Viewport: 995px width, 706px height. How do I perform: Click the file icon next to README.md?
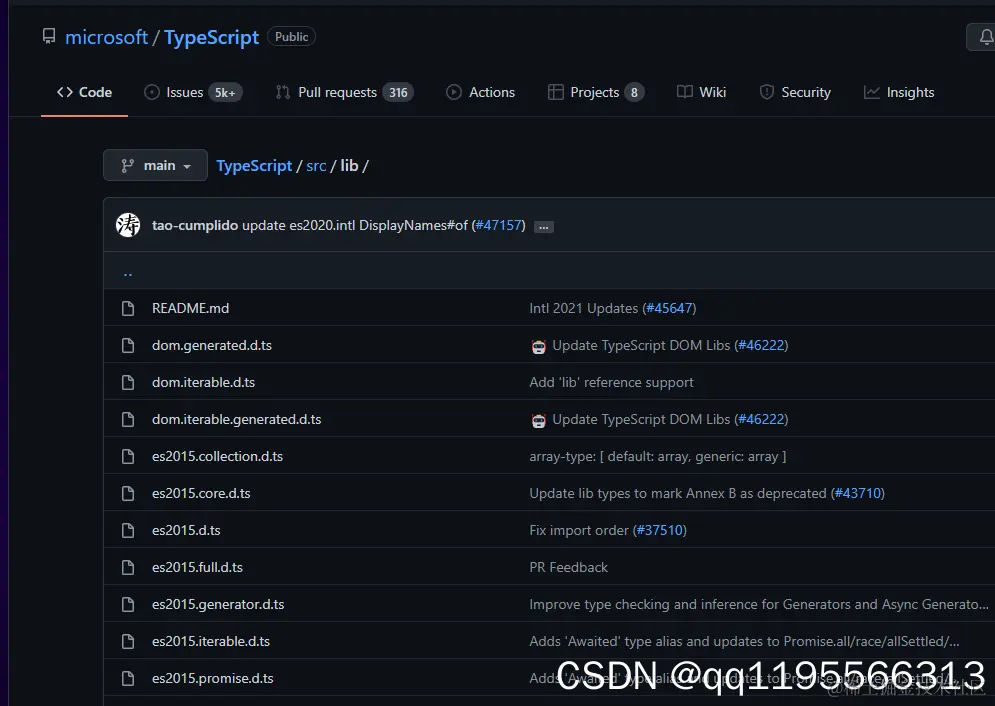point(128,308)
